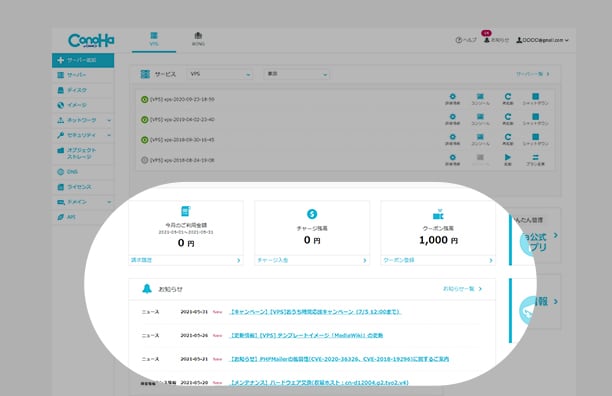This screenshot has width=612, height=396.
Task: Open the お知らせ一覧 notice list link
Action: (463, 289)
